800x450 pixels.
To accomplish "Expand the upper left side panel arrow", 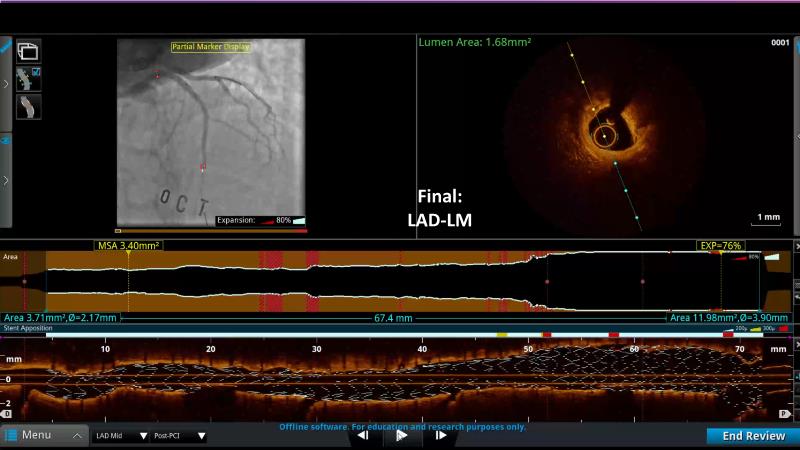I will pos(6,84).
